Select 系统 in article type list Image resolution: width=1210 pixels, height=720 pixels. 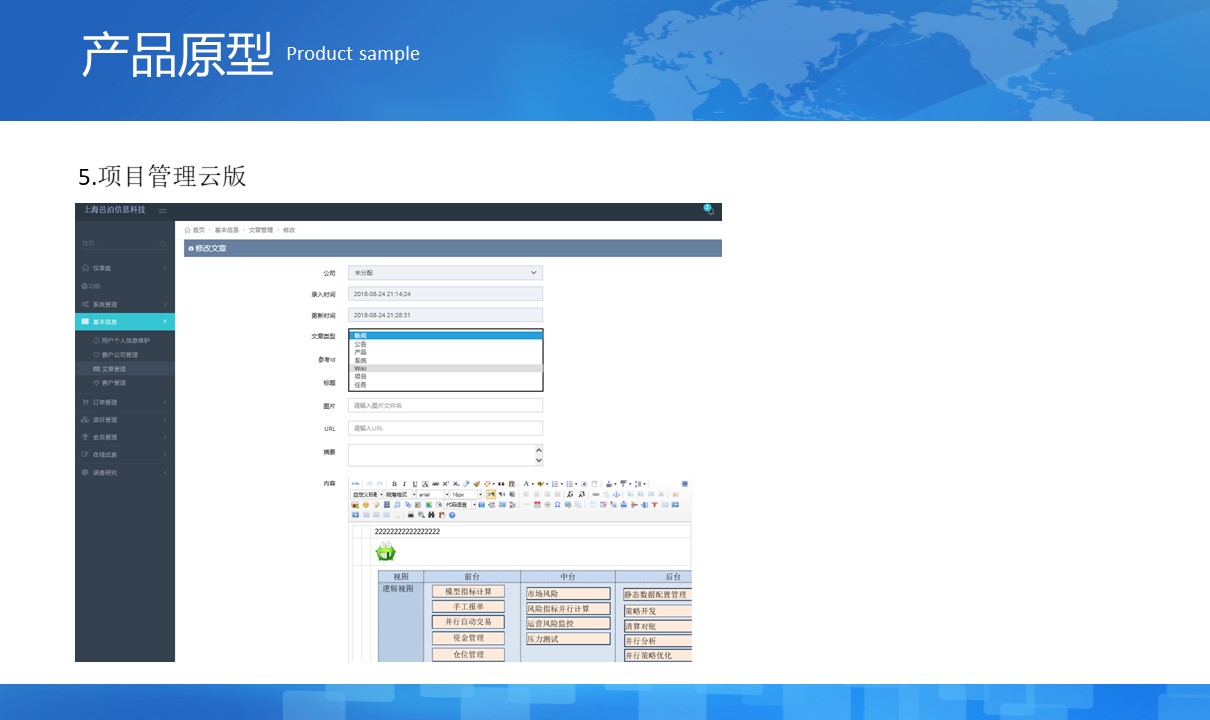(445, 360)
